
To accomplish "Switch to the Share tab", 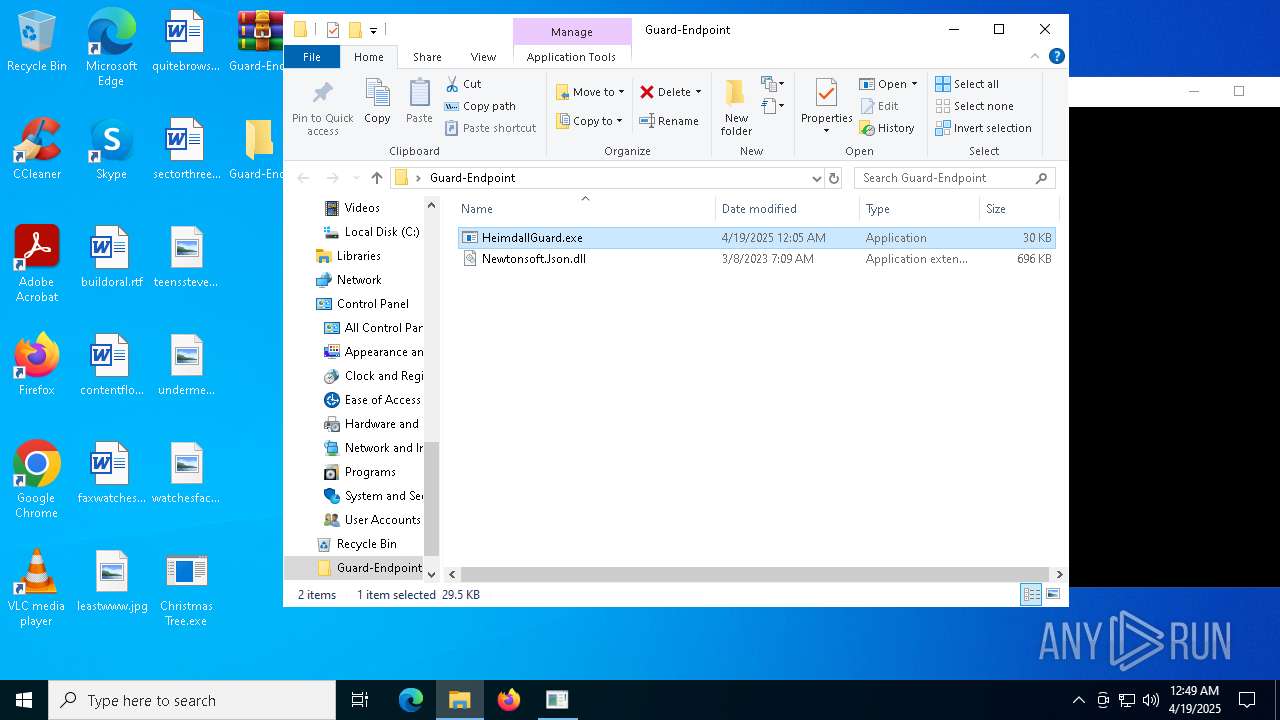I will pyautogui.click(x=427, y=57).
